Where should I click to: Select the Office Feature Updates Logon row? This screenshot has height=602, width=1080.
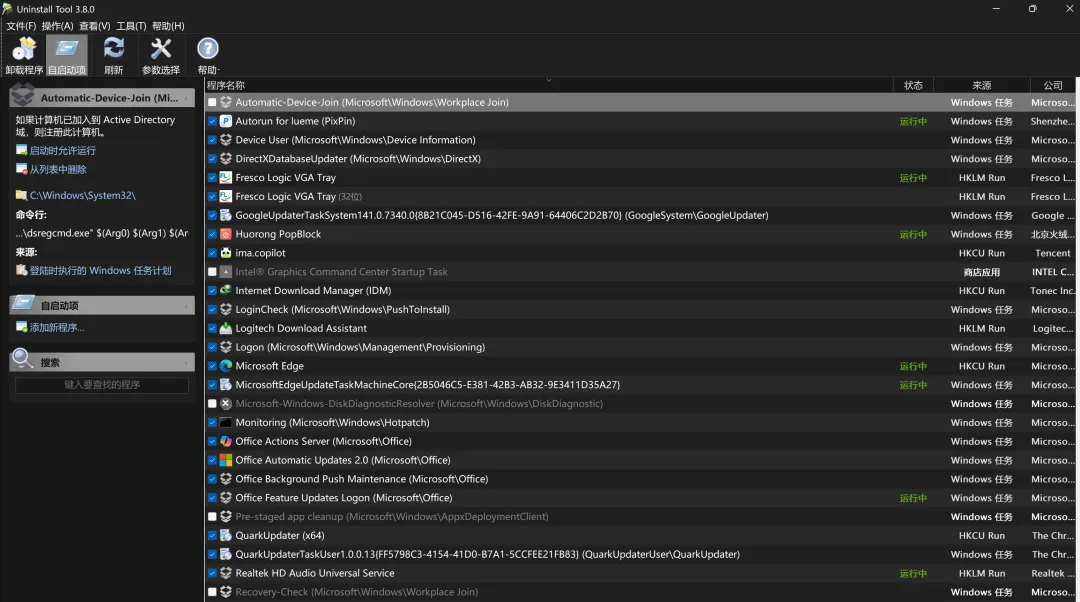(641, 498)
